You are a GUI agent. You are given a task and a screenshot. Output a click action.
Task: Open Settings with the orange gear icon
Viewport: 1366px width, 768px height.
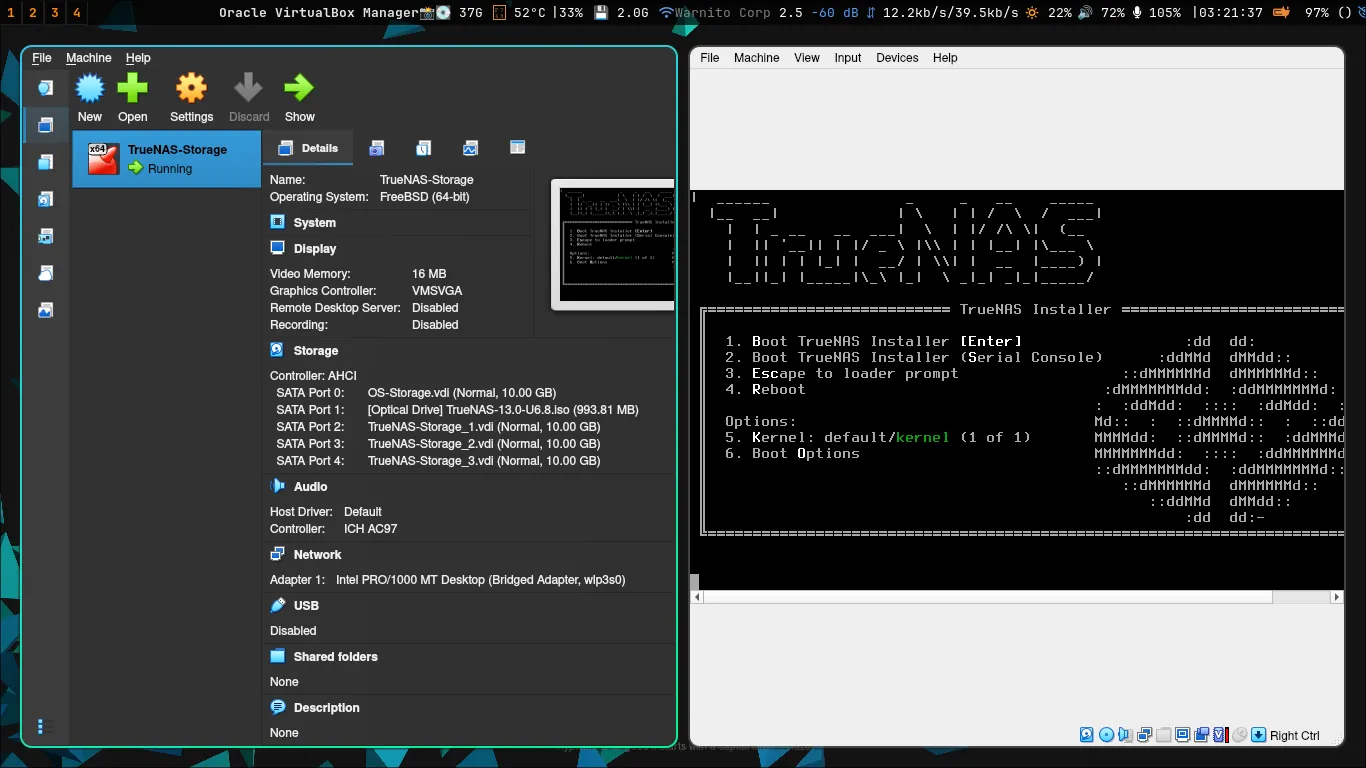191,90
